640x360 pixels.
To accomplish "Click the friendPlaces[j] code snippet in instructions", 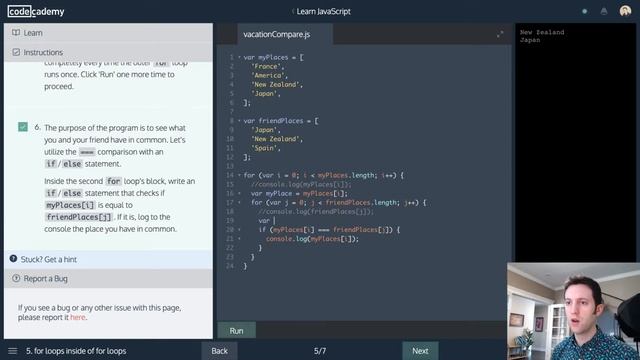I will (x=78, y=217).
